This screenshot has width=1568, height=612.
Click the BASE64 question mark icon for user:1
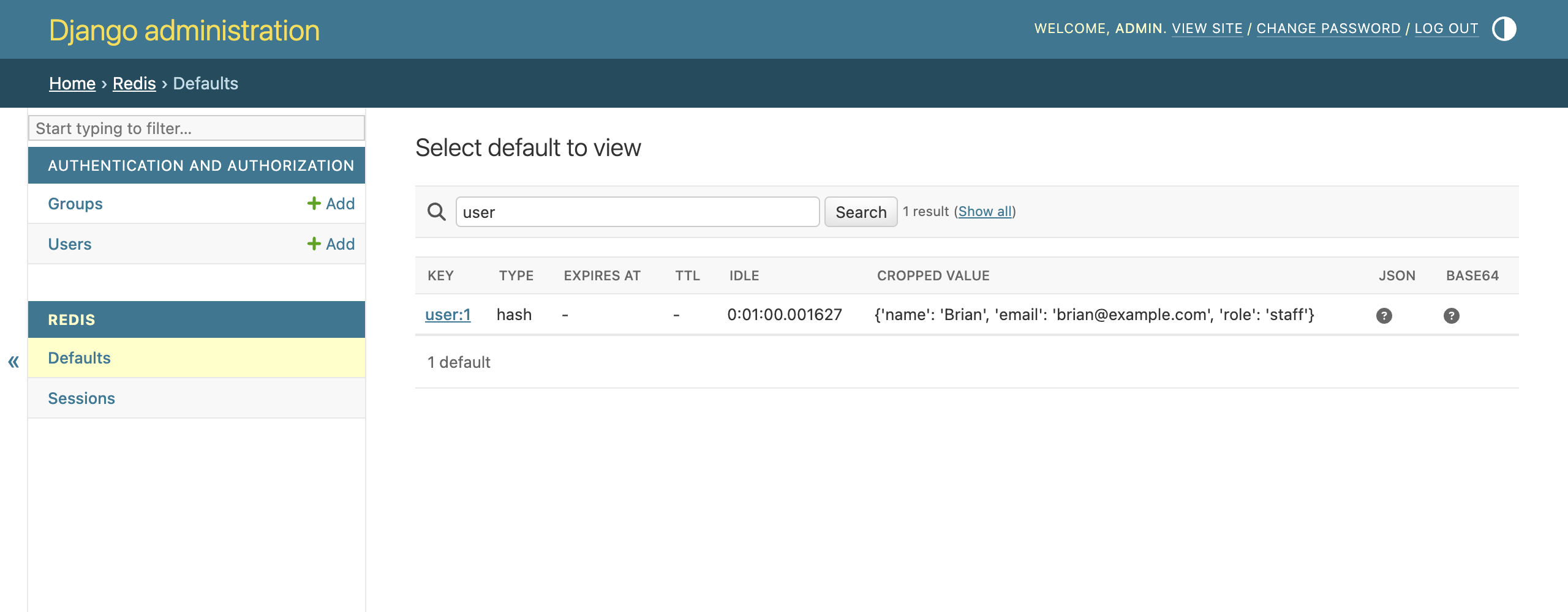coord(1452,315)
